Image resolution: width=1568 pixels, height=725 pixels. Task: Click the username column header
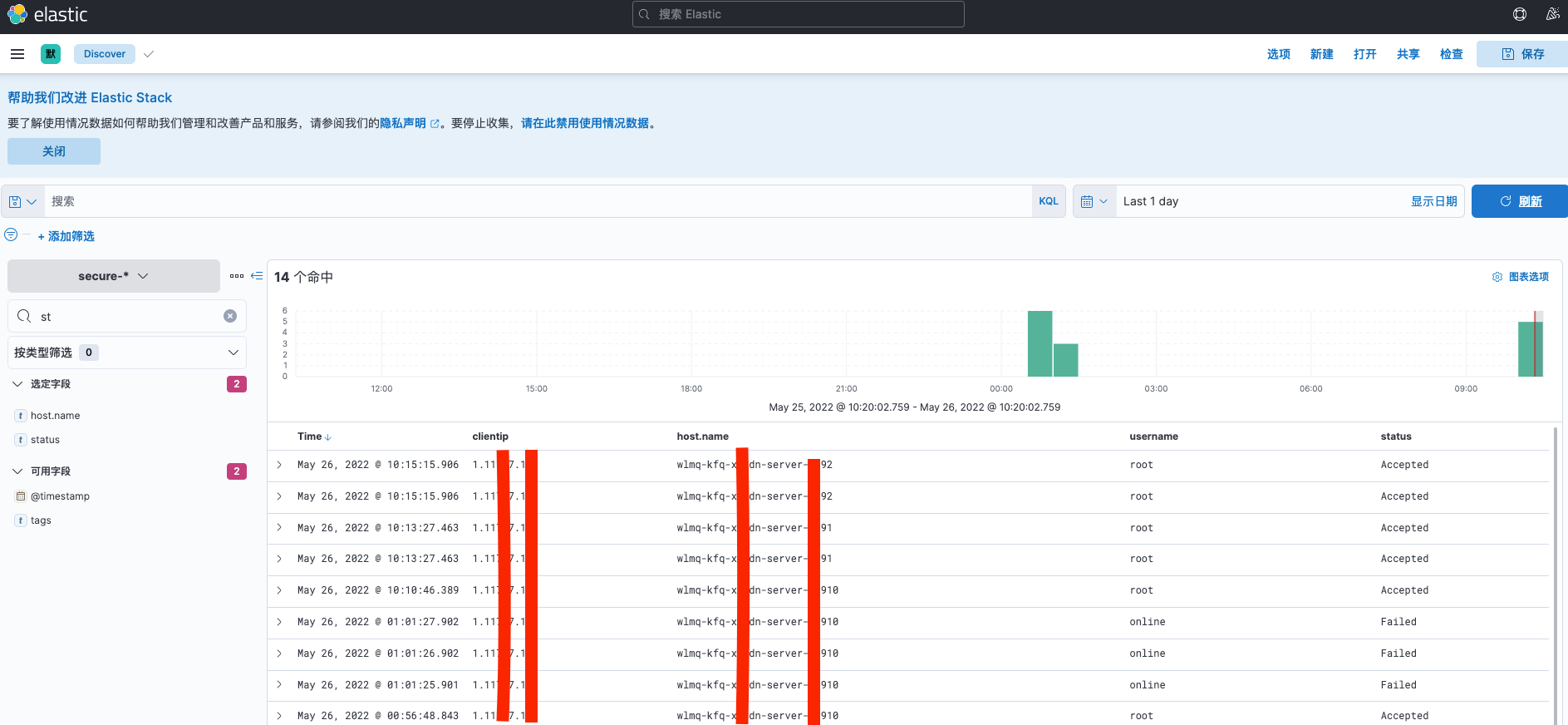coord(1153,436)
